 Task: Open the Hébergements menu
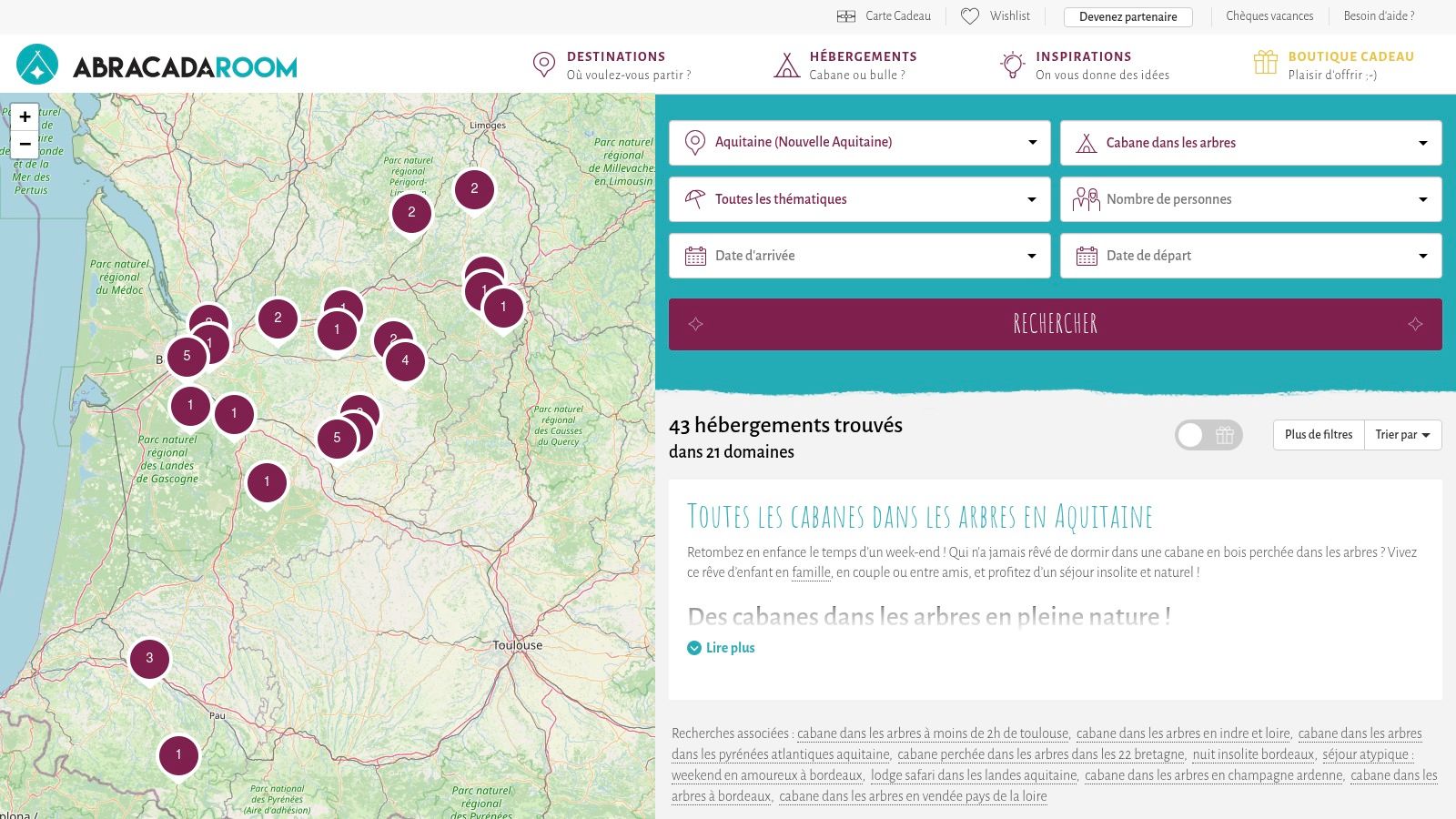[845, 65]
